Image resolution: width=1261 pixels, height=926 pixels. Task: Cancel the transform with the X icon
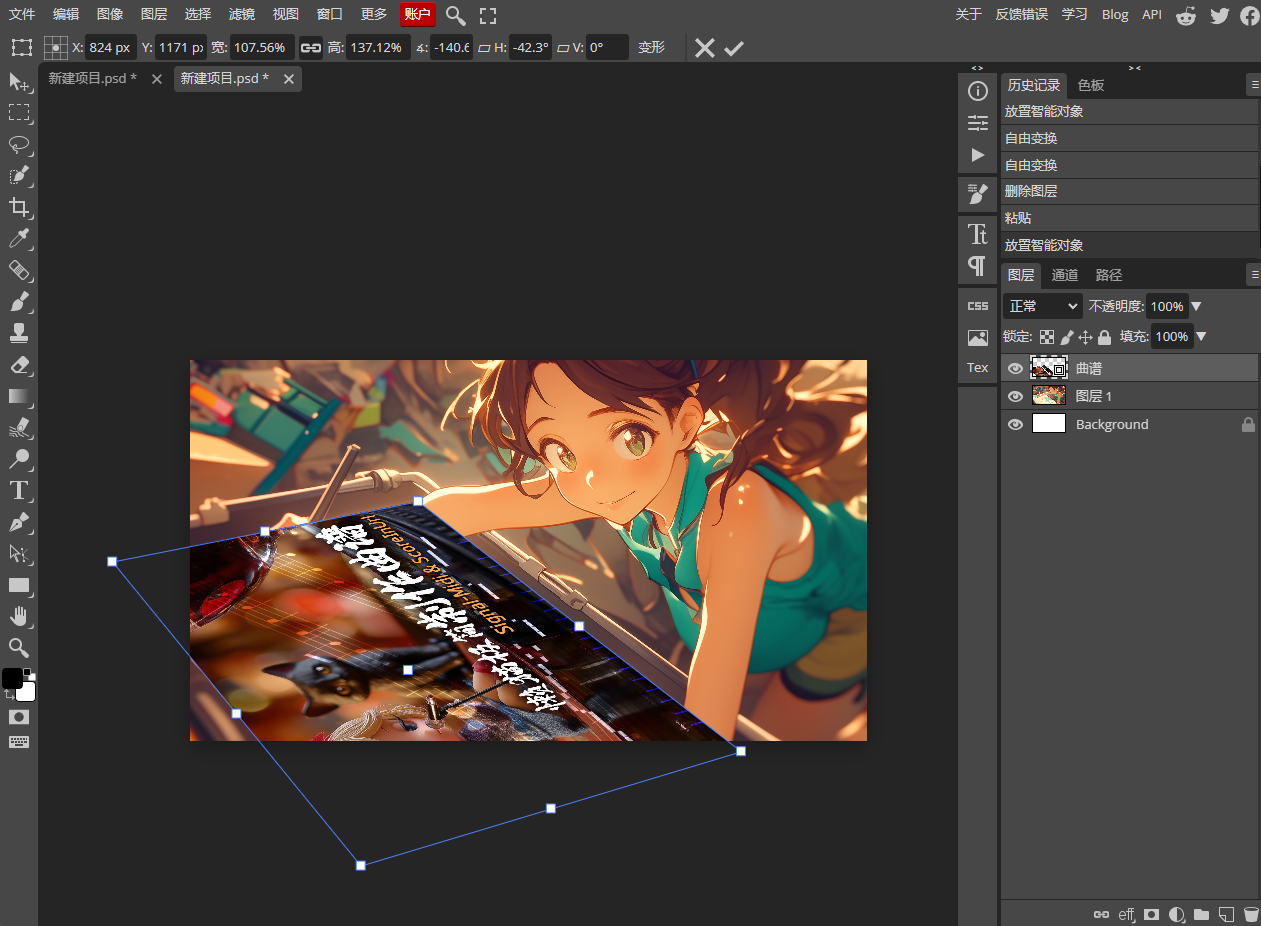click(705, 48)
